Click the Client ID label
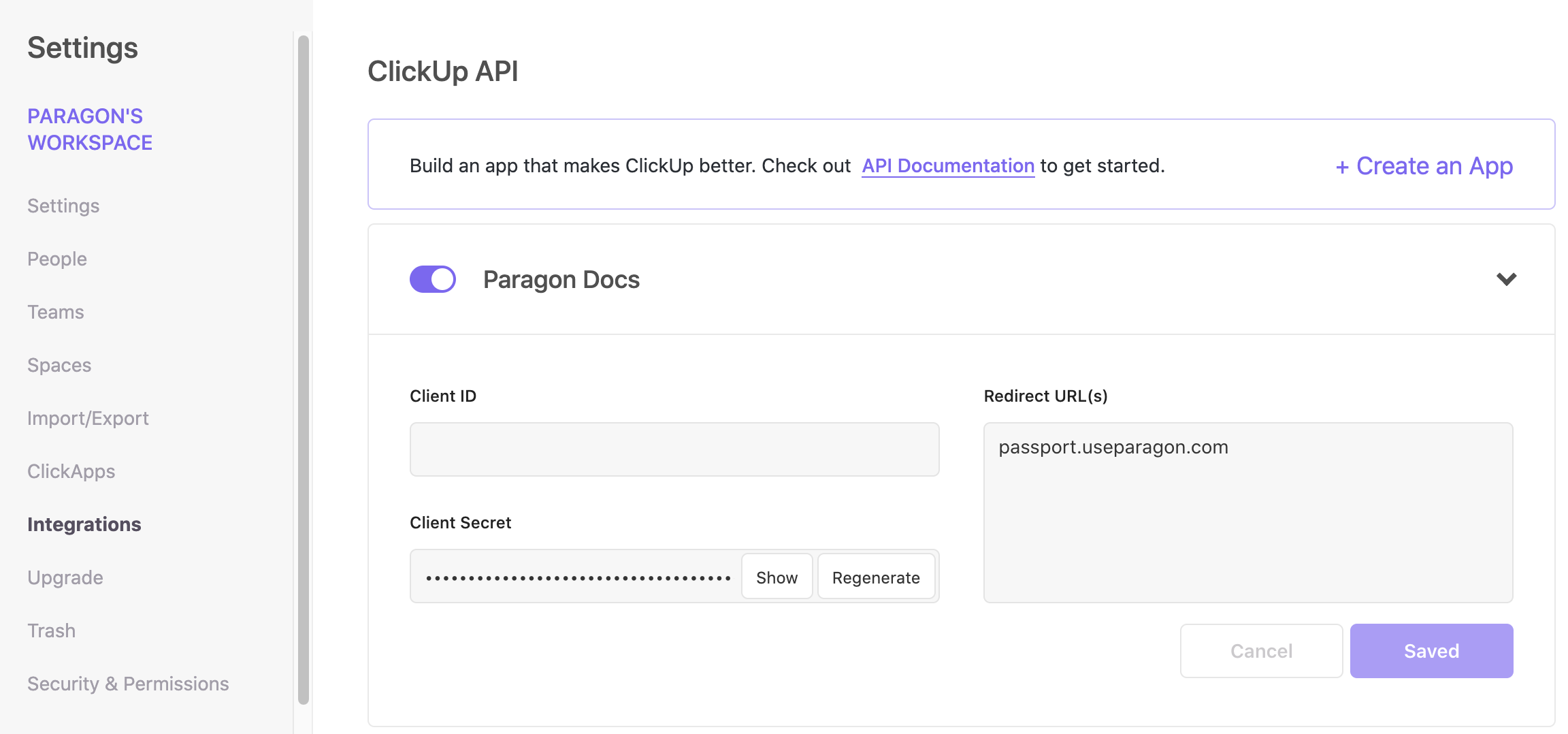Viewport: 1568px width, 734px height. click(443, 396)
